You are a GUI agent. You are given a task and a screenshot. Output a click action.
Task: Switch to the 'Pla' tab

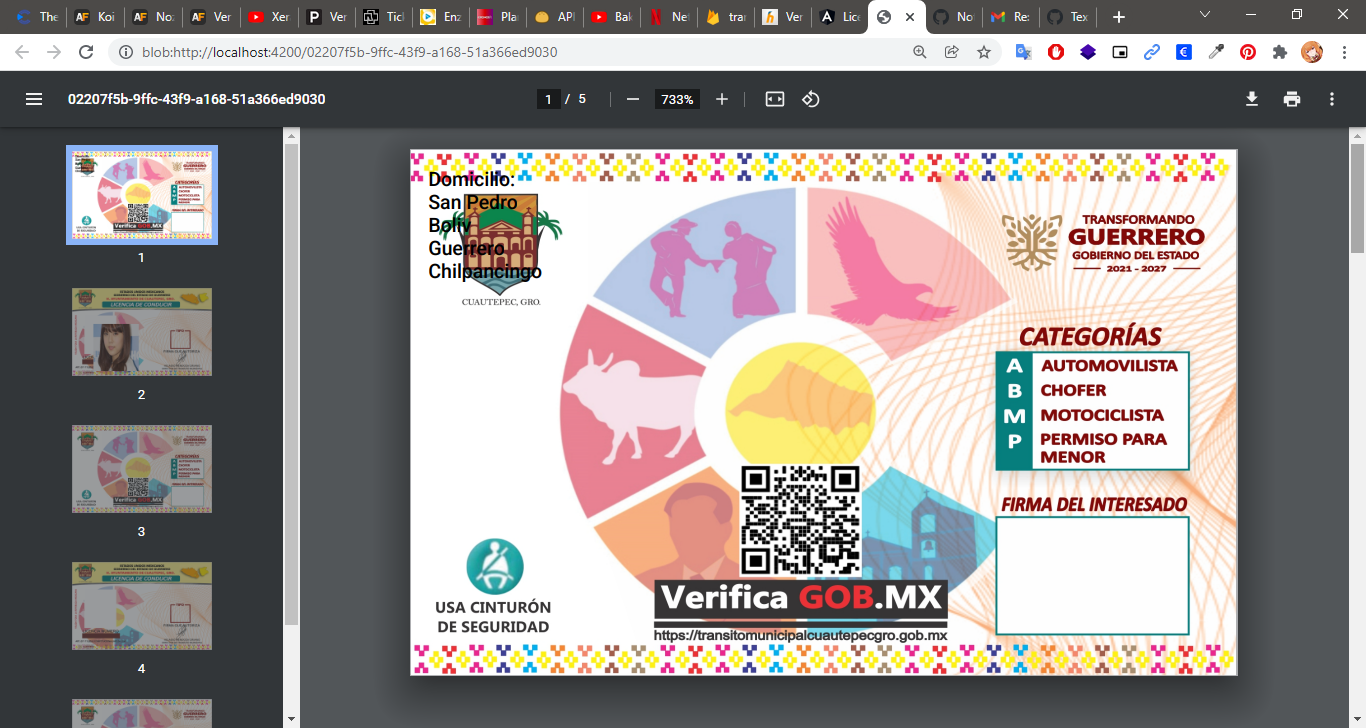click(x=497, y=17)
